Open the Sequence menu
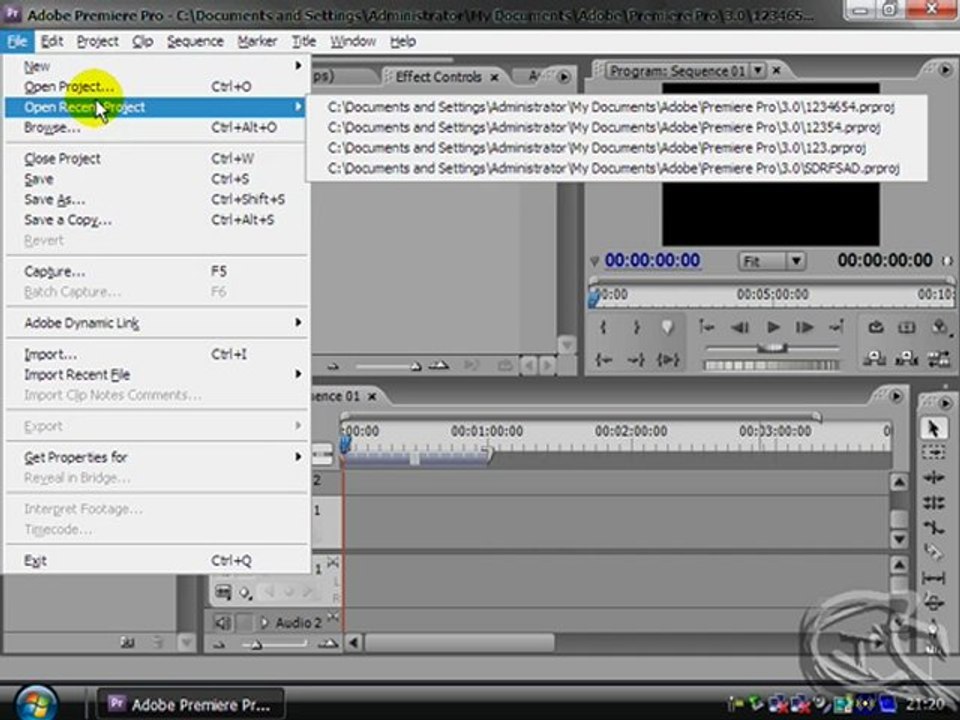The height and width of the screenshot is (720, 960). [x=195, y=42]
